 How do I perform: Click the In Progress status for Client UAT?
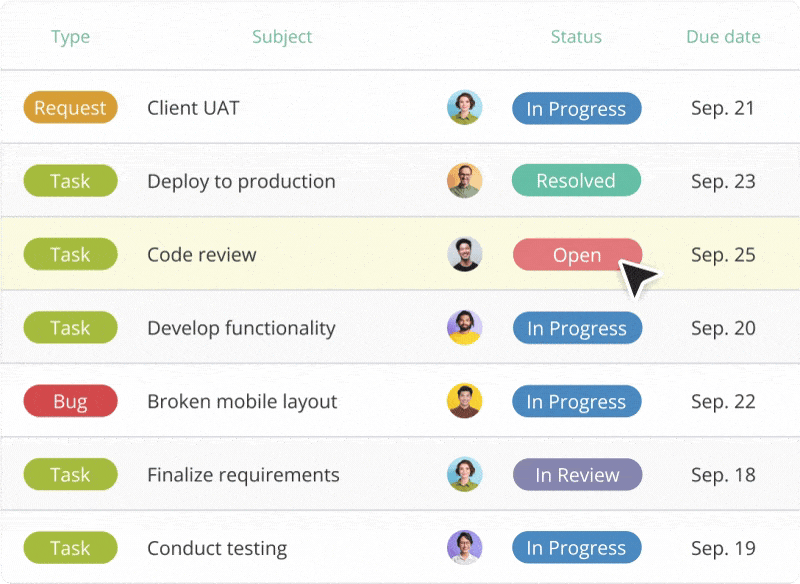coord(576,108)
